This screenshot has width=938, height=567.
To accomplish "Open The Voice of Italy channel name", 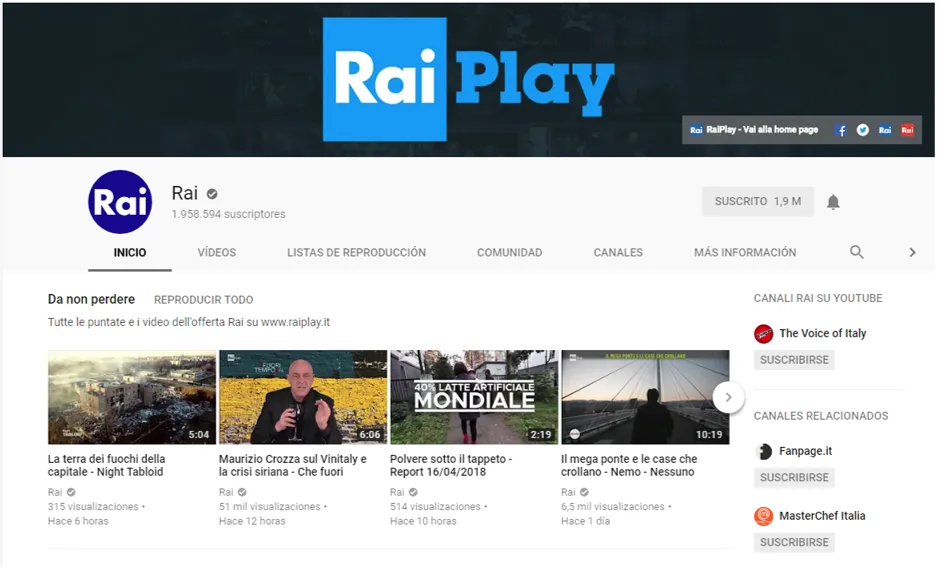I will click(x=823, y=333).
